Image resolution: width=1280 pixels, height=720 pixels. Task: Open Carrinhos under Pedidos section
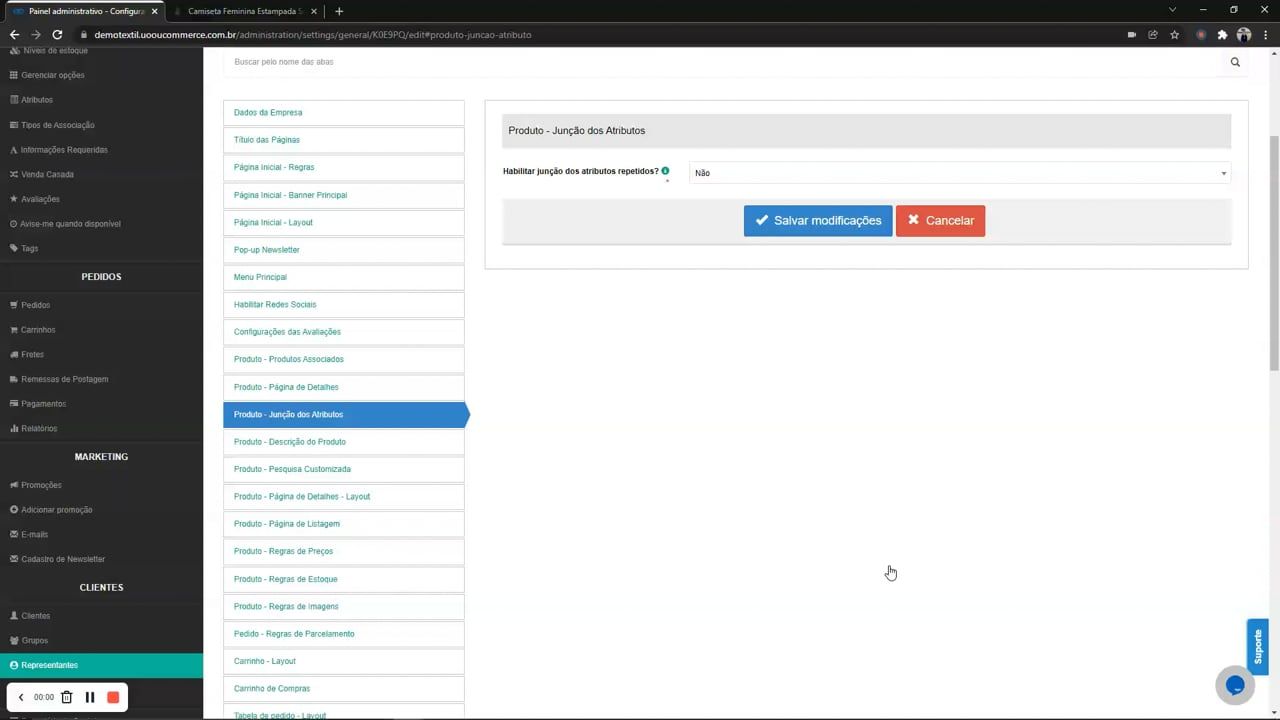[37, 329]
